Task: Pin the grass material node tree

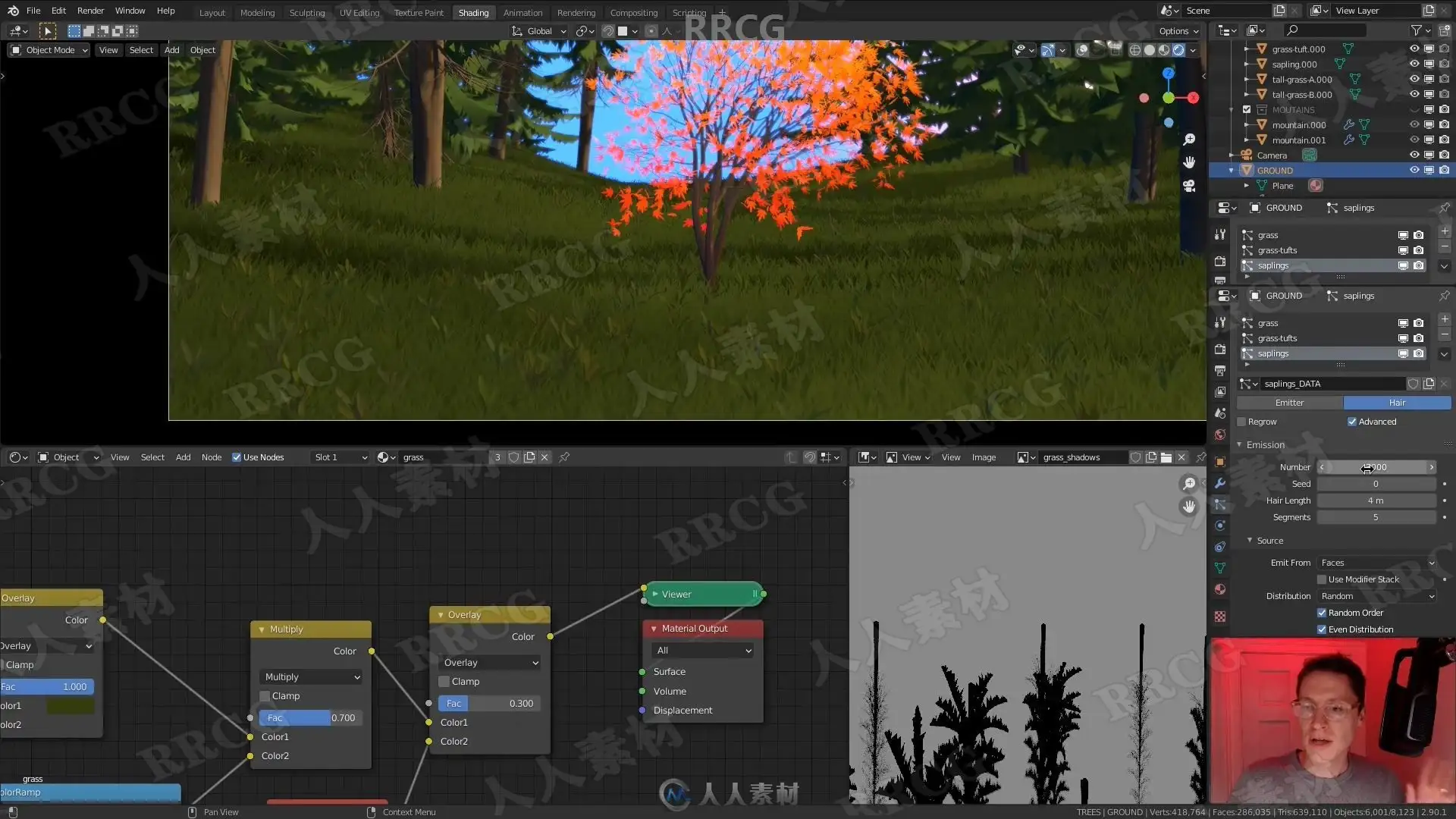Action: point(564,457)
